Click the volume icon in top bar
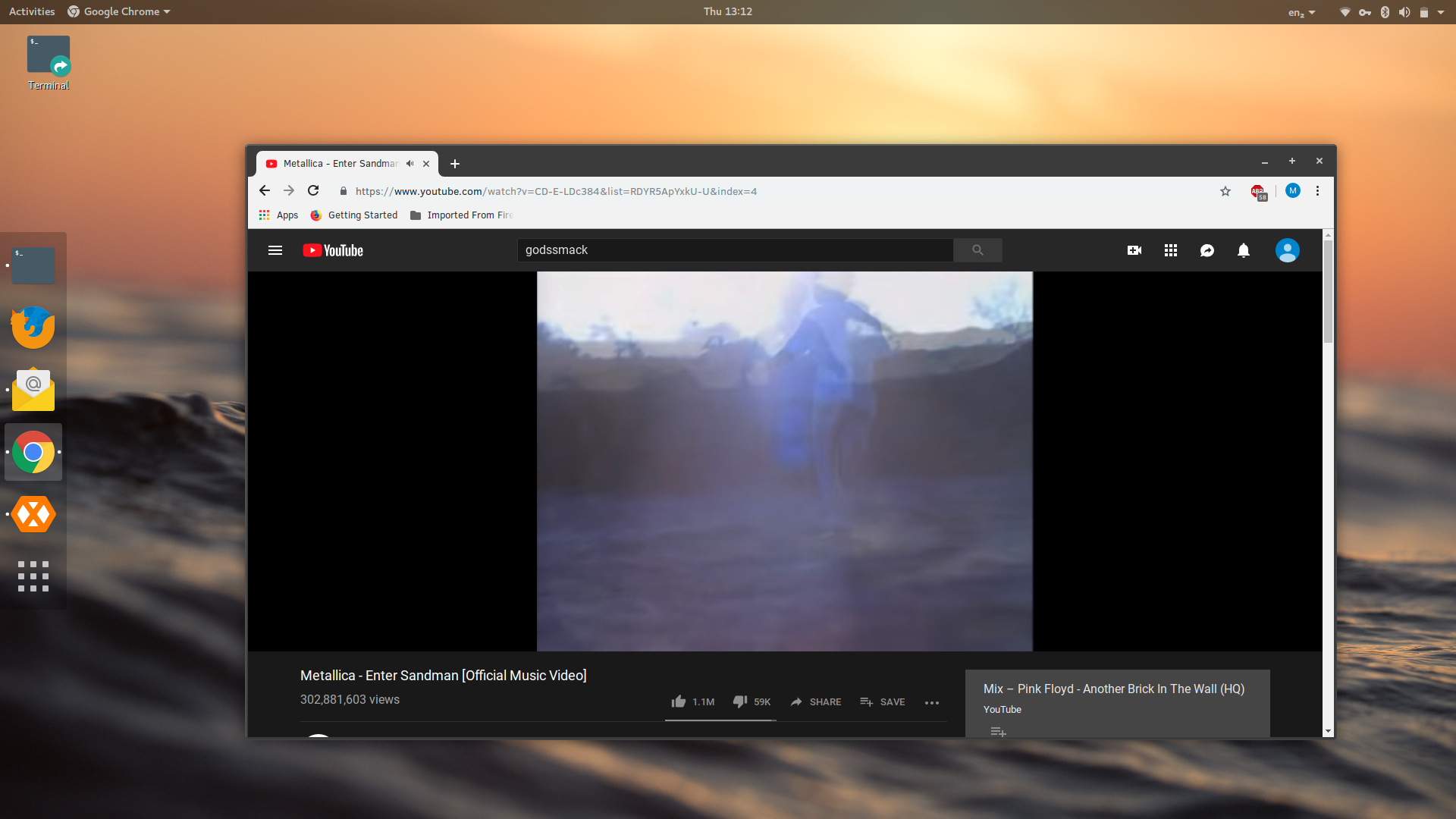Screen dimensions: 1456x819 tap(1404, 12)
